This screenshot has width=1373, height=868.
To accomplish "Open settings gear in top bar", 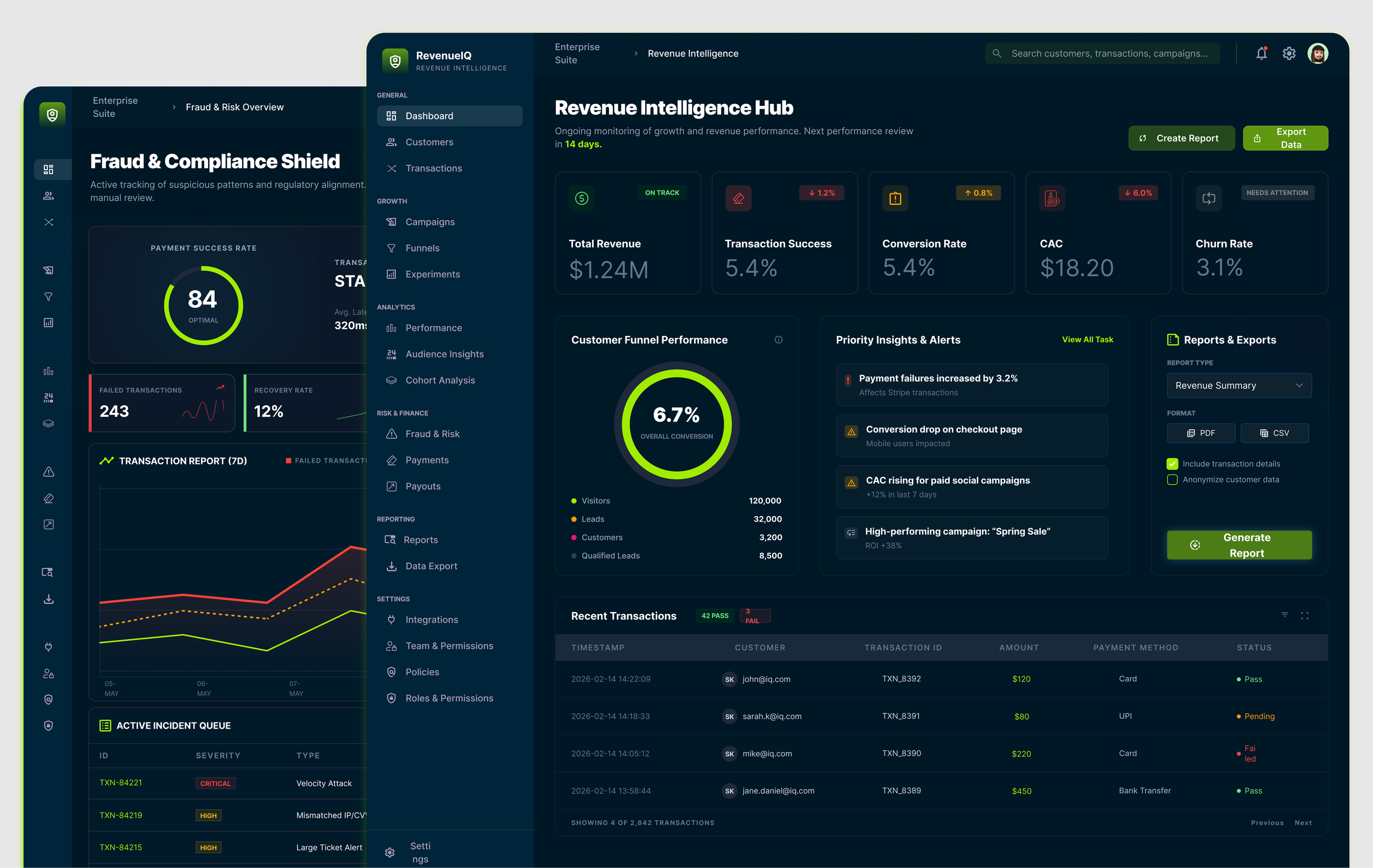I will click(x=1288, y=54).
